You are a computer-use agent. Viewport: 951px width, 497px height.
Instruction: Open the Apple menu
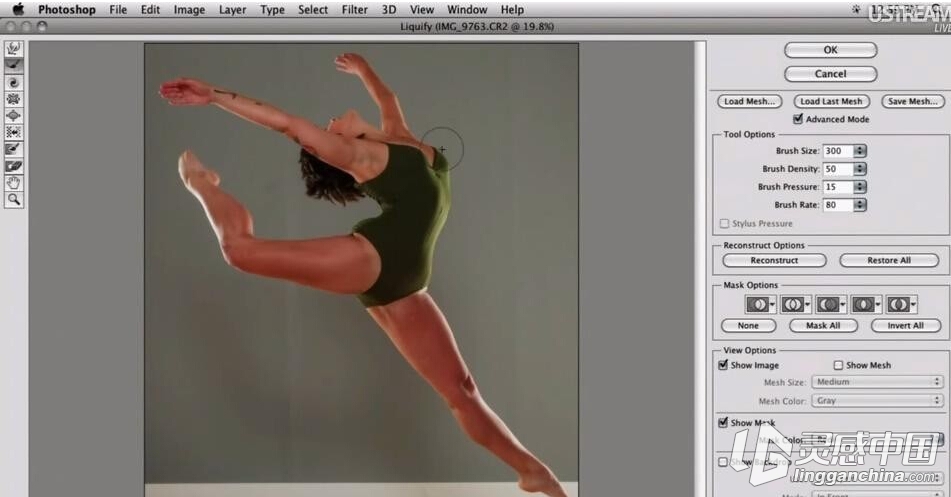point(18,9)
